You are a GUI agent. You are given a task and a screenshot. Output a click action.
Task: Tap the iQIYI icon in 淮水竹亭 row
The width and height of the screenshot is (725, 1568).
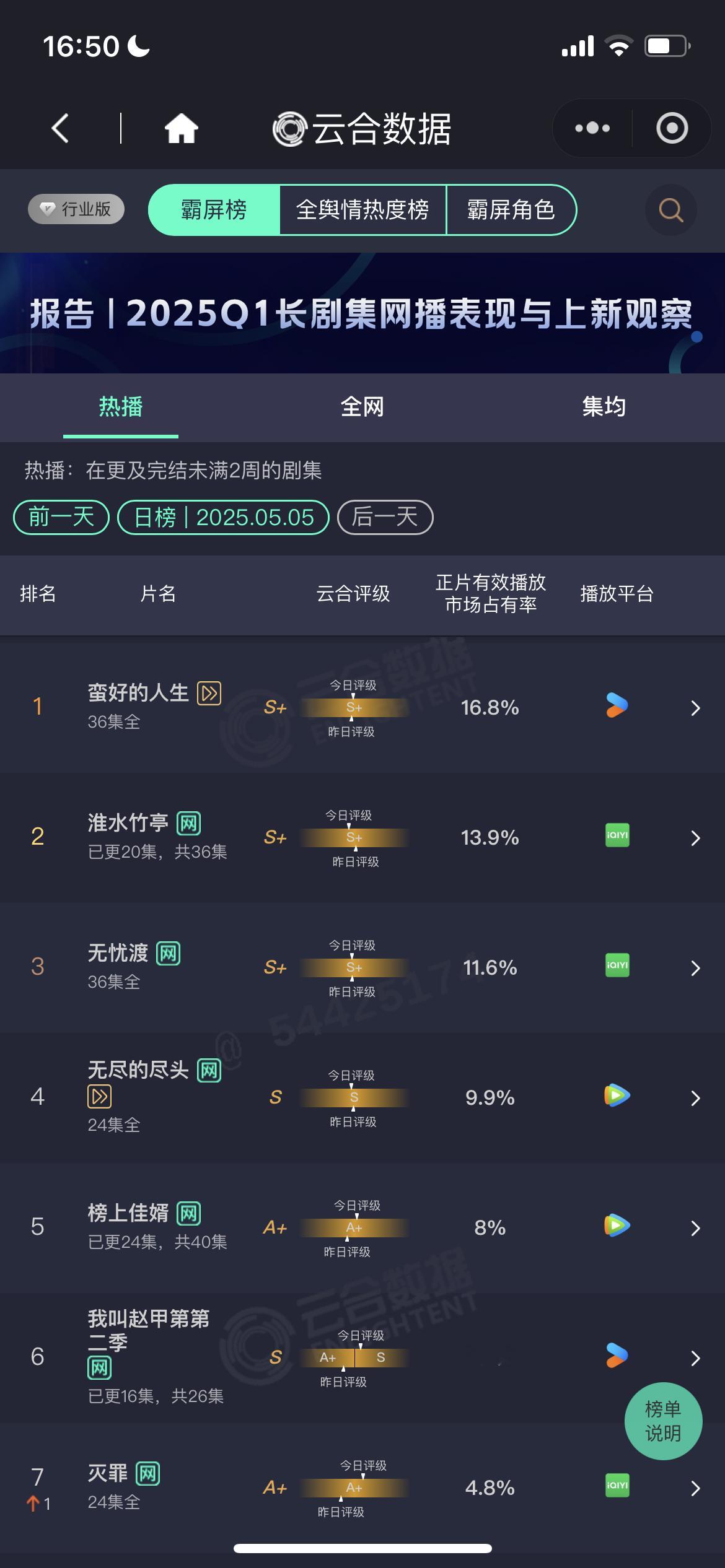pyautogui.click(x=617, y=835)
